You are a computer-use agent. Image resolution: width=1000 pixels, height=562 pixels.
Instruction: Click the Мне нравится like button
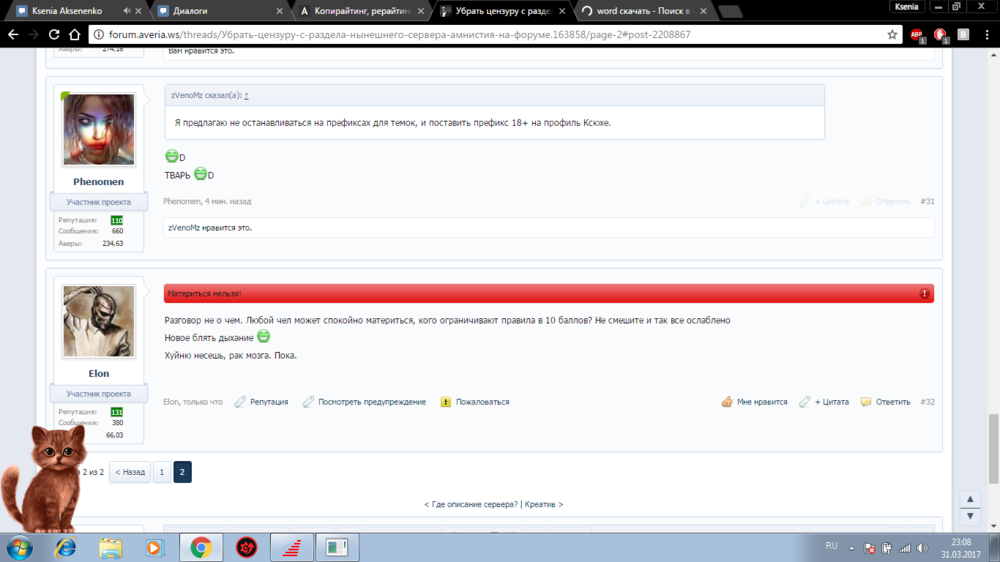tap(755, 402)
